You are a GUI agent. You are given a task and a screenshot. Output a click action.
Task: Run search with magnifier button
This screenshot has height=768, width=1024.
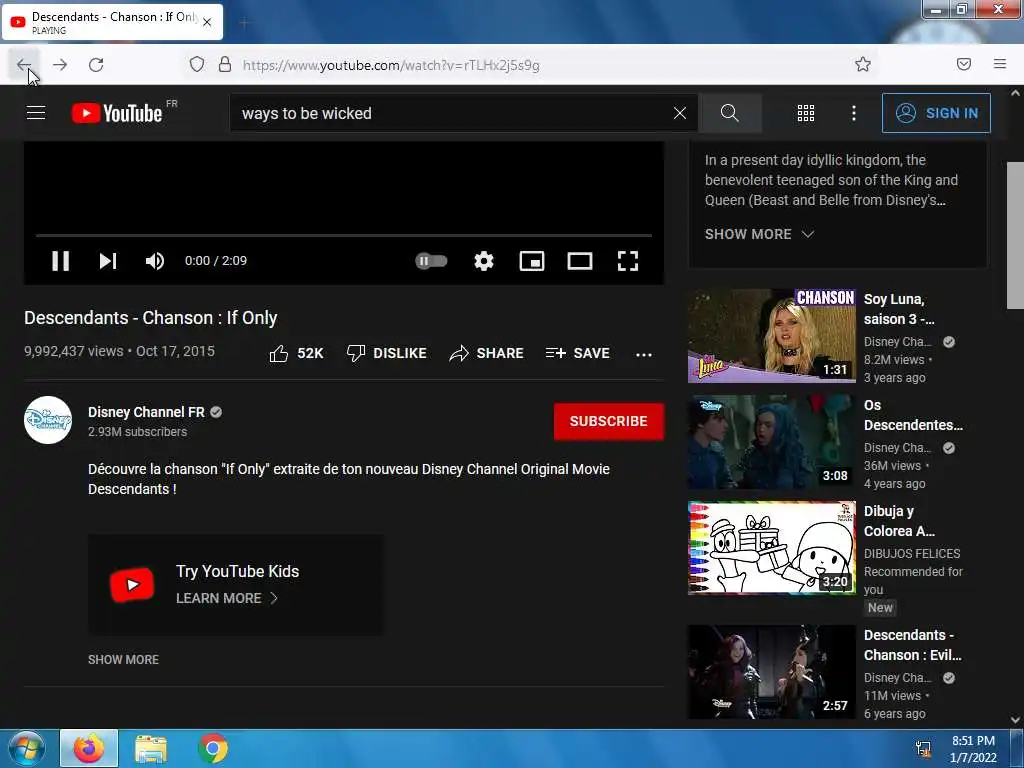729,113
